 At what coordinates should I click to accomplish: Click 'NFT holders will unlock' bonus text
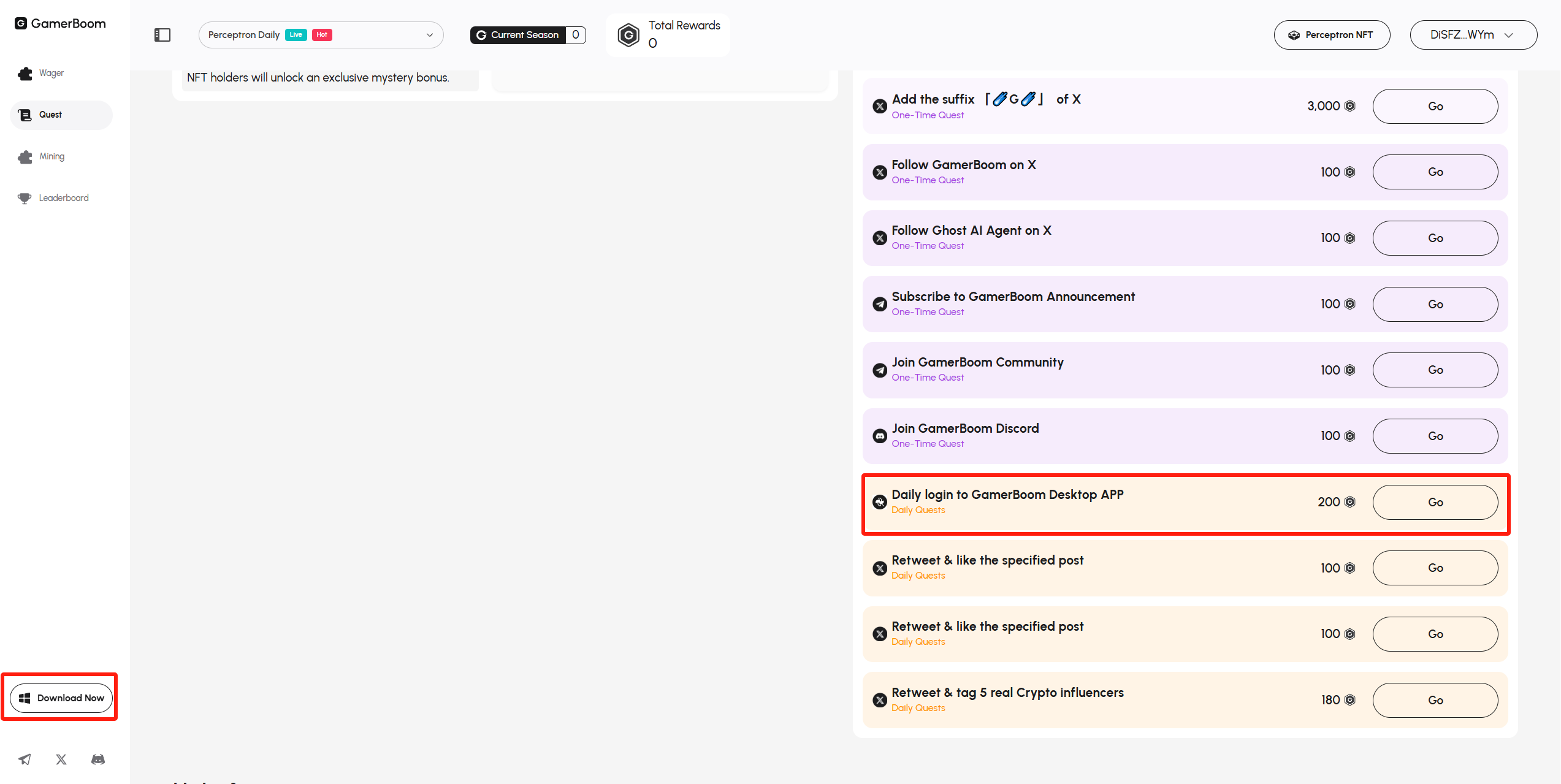318,78
